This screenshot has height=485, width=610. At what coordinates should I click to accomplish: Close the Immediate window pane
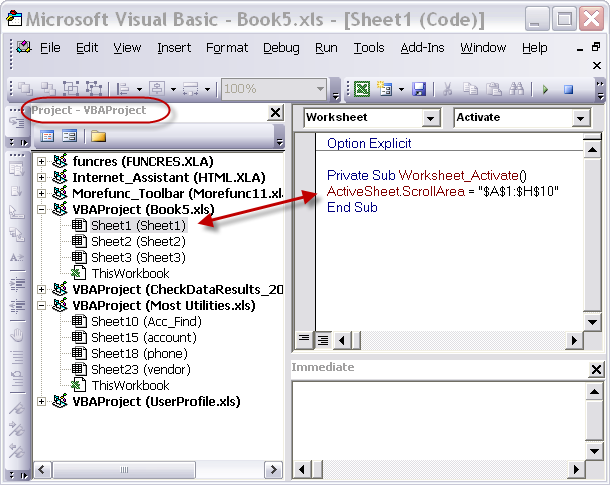pos(596,369)
